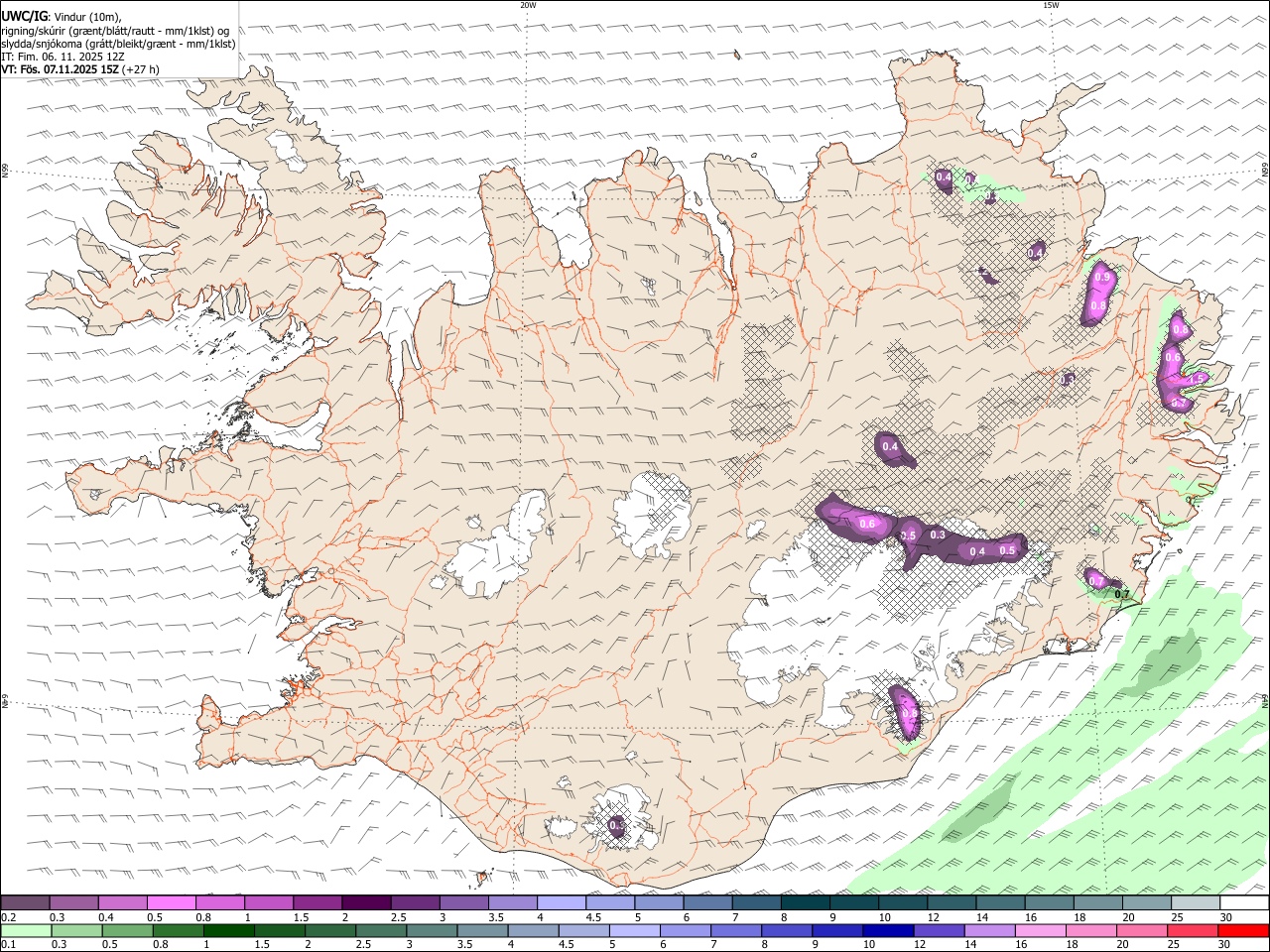Click the '15W' longitude label
Screen dimensions: 1270x952
(x=1051, y=5)
